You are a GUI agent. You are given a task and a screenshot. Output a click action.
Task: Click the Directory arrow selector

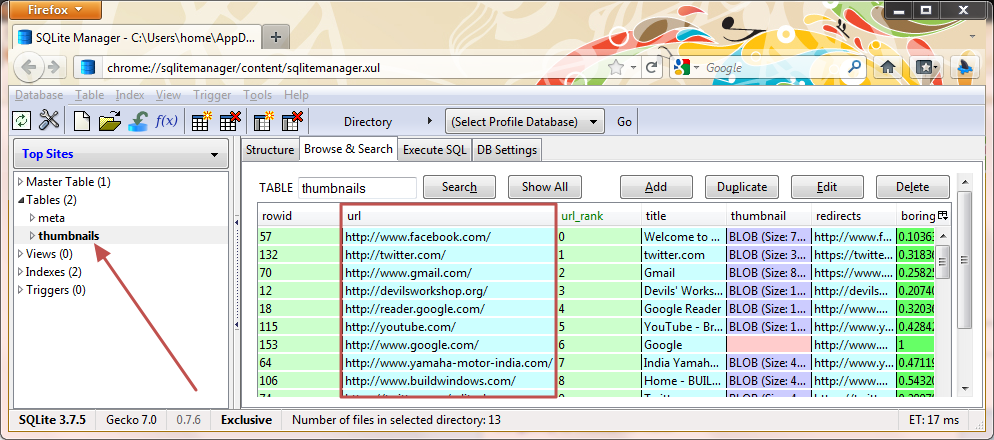pos(429,121)
